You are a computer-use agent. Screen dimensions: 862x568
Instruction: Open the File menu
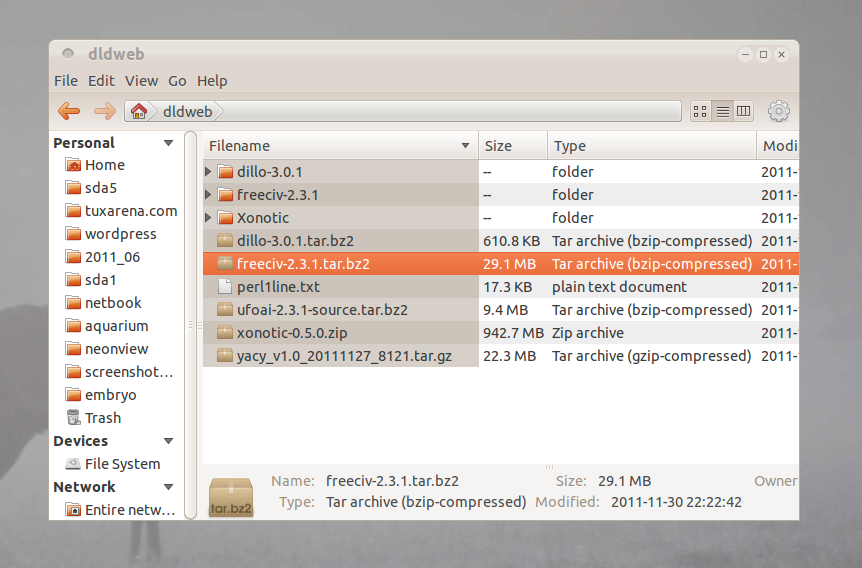pos(65,81)
